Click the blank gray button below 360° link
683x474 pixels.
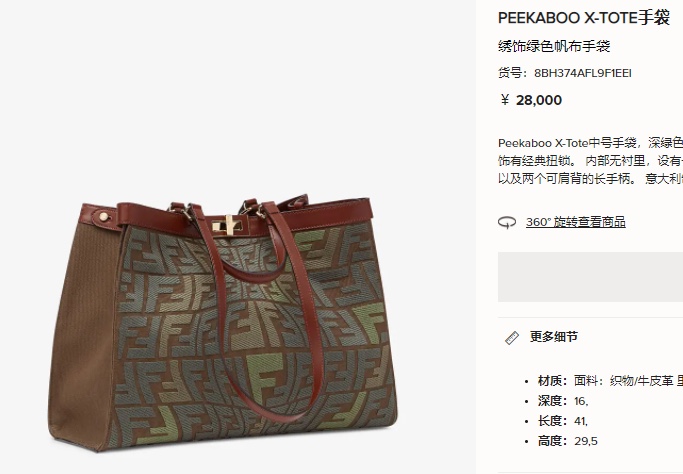click(590, 277)
